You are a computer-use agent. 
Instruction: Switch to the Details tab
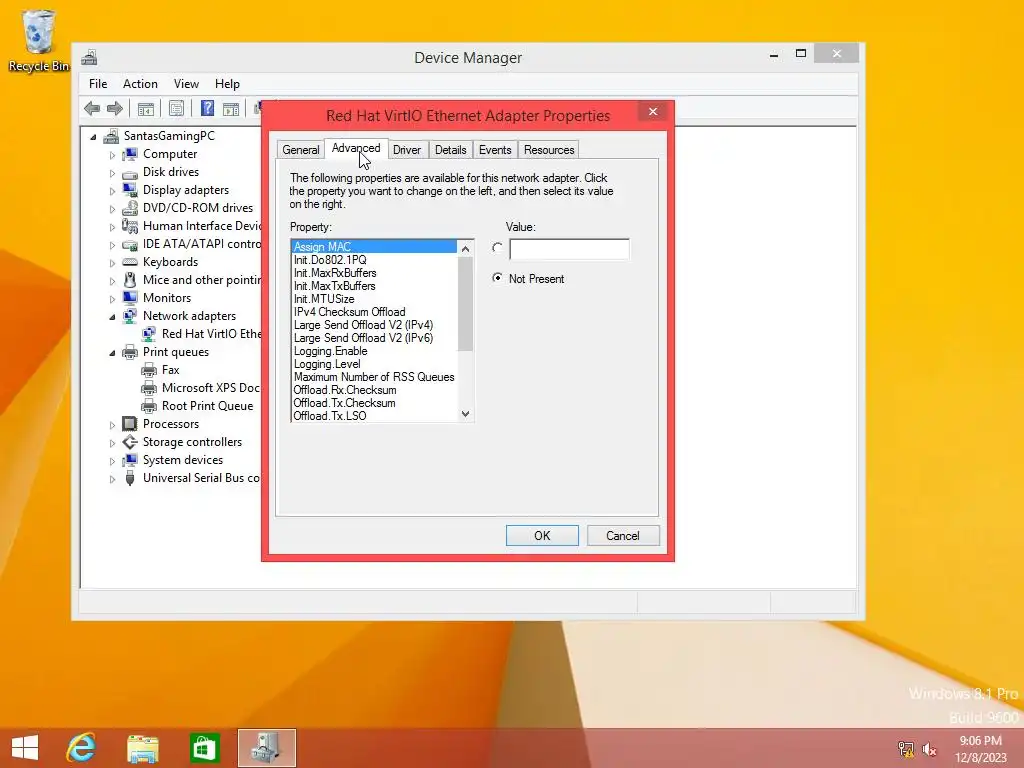point(451,150)
